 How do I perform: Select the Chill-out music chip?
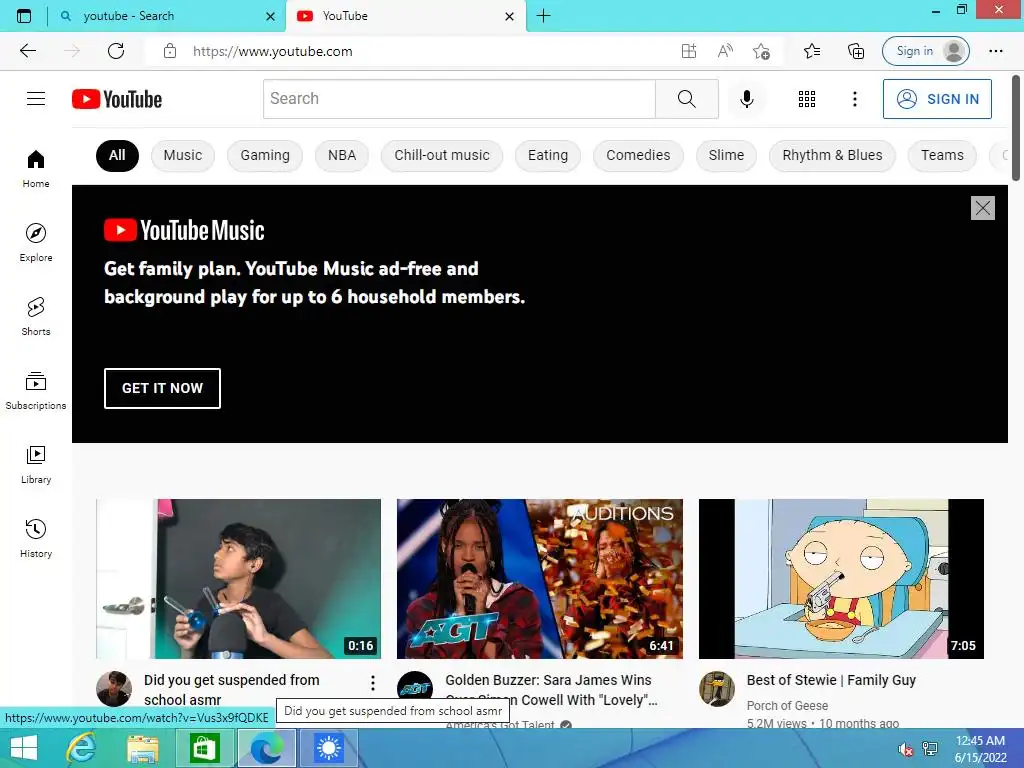441,155
